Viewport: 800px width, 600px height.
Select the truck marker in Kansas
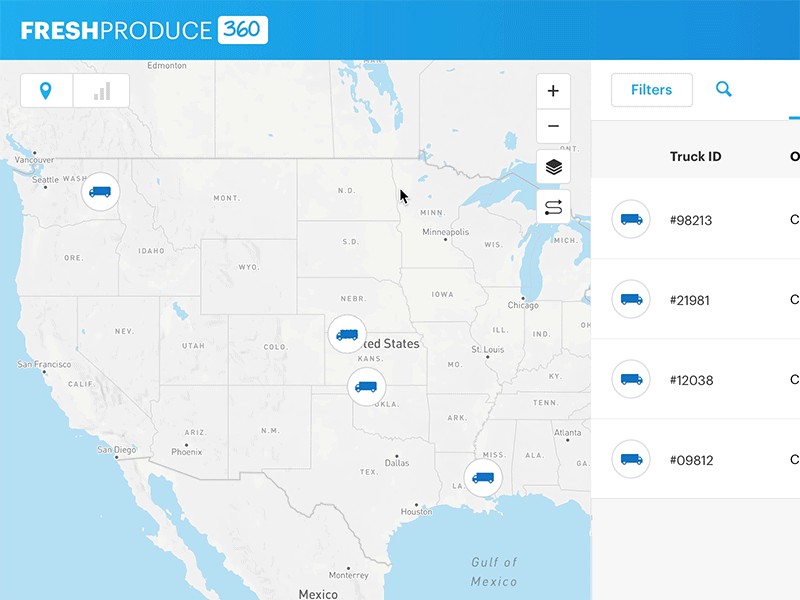pyautogui.click(x=348, y=335)
